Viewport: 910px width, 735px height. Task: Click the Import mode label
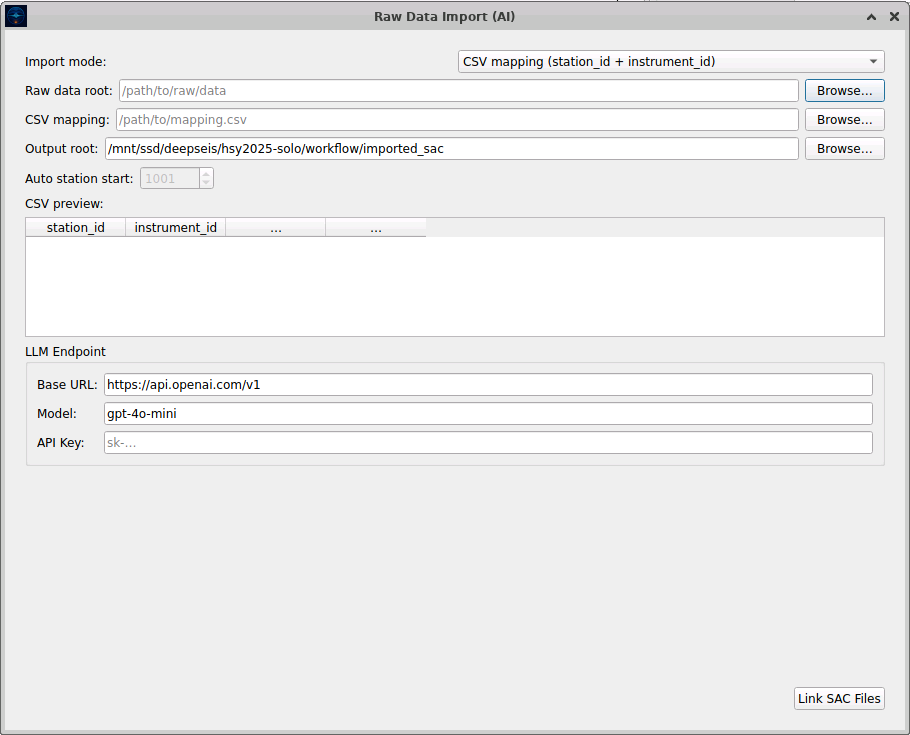click(66, 62)
